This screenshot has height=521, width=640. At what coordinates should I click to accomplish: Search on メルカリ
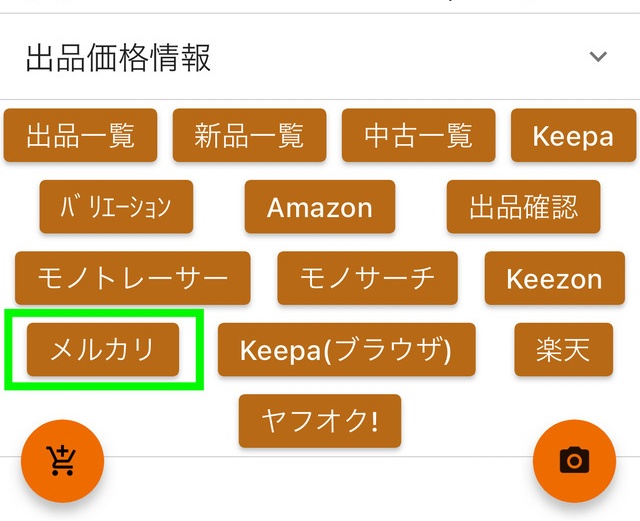(x=103, y=349)
